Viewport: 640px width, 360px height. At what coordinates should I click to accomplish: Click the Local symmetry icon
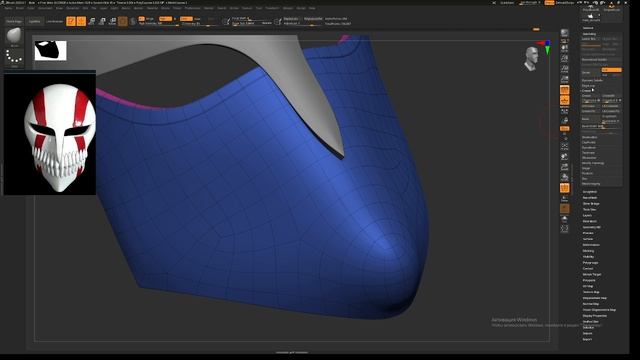(x=564, y=111)
